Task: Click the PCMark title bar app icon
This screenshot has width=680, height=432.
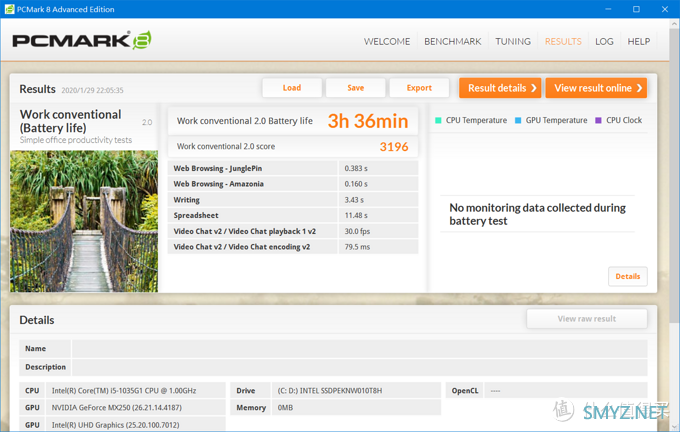Action: click(9, 9)
